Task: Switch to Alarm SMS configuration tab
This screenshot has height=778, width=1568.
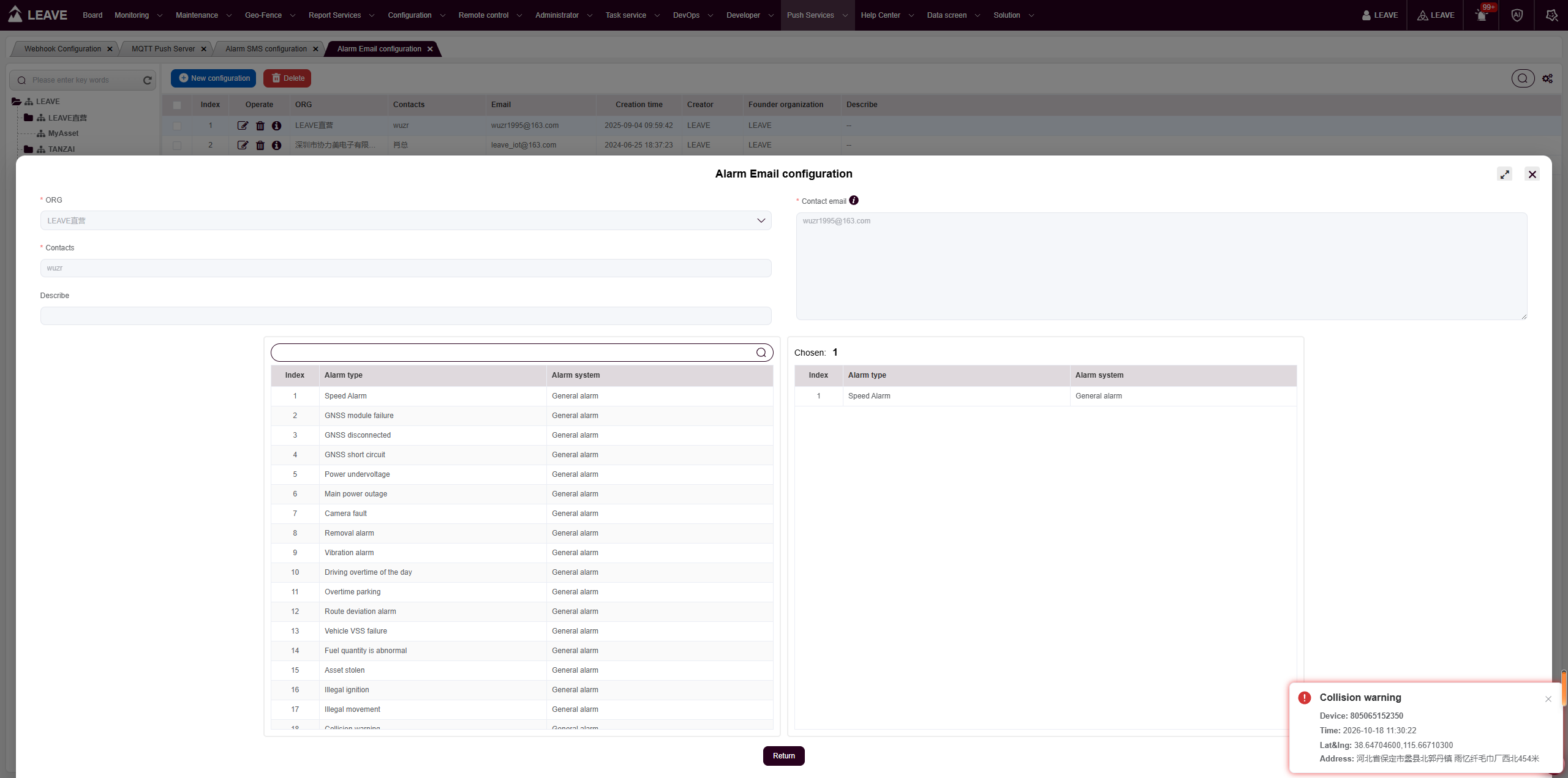Action: click(266, 49)
